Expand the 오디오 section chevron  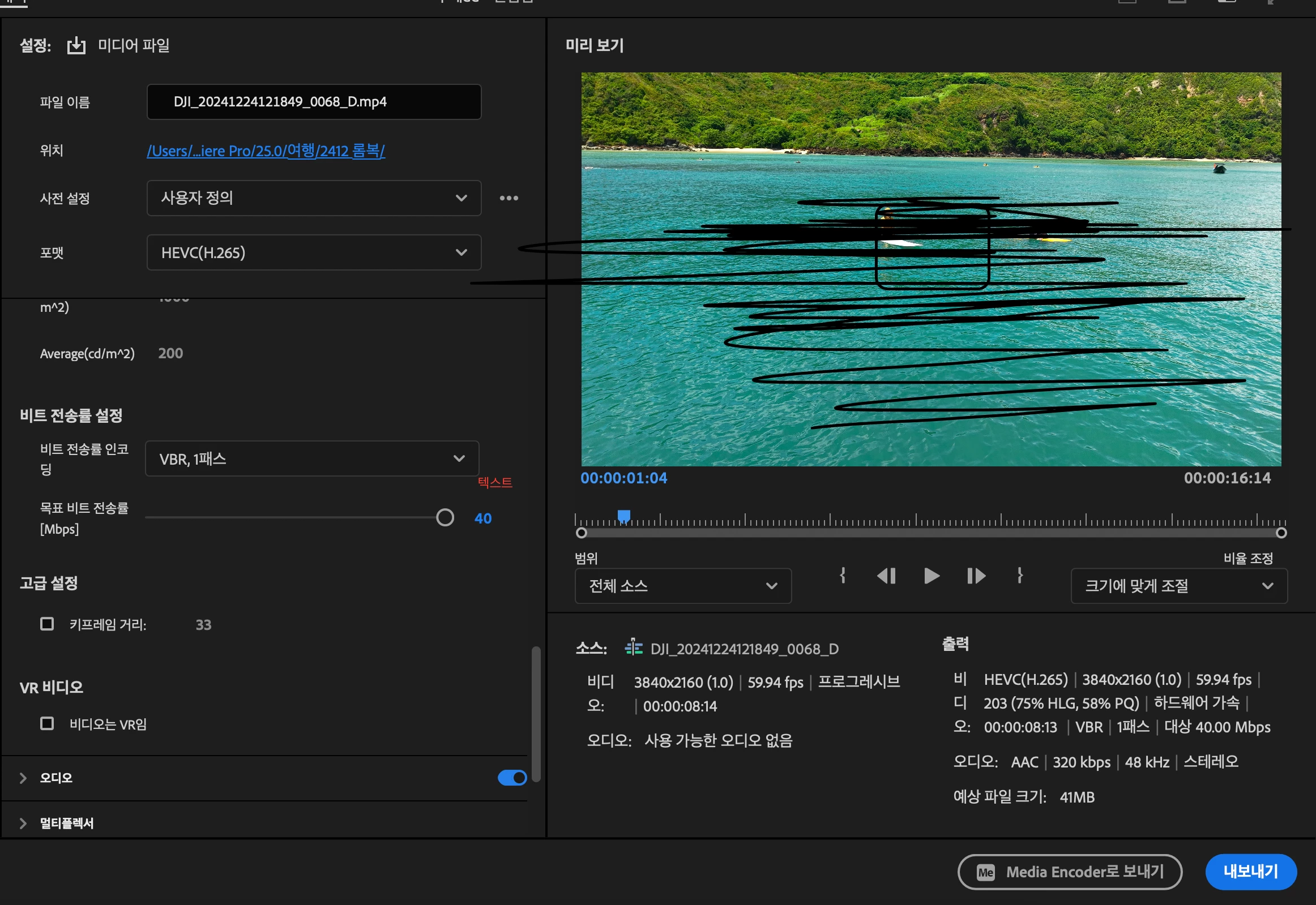tap(23, 778)
